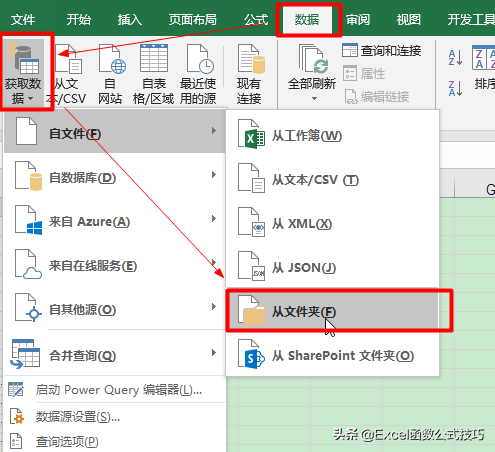Switch to the 视图 tab
Image resolution: width=495 pixels, height=452 pixels.
(x=409, y=20)
